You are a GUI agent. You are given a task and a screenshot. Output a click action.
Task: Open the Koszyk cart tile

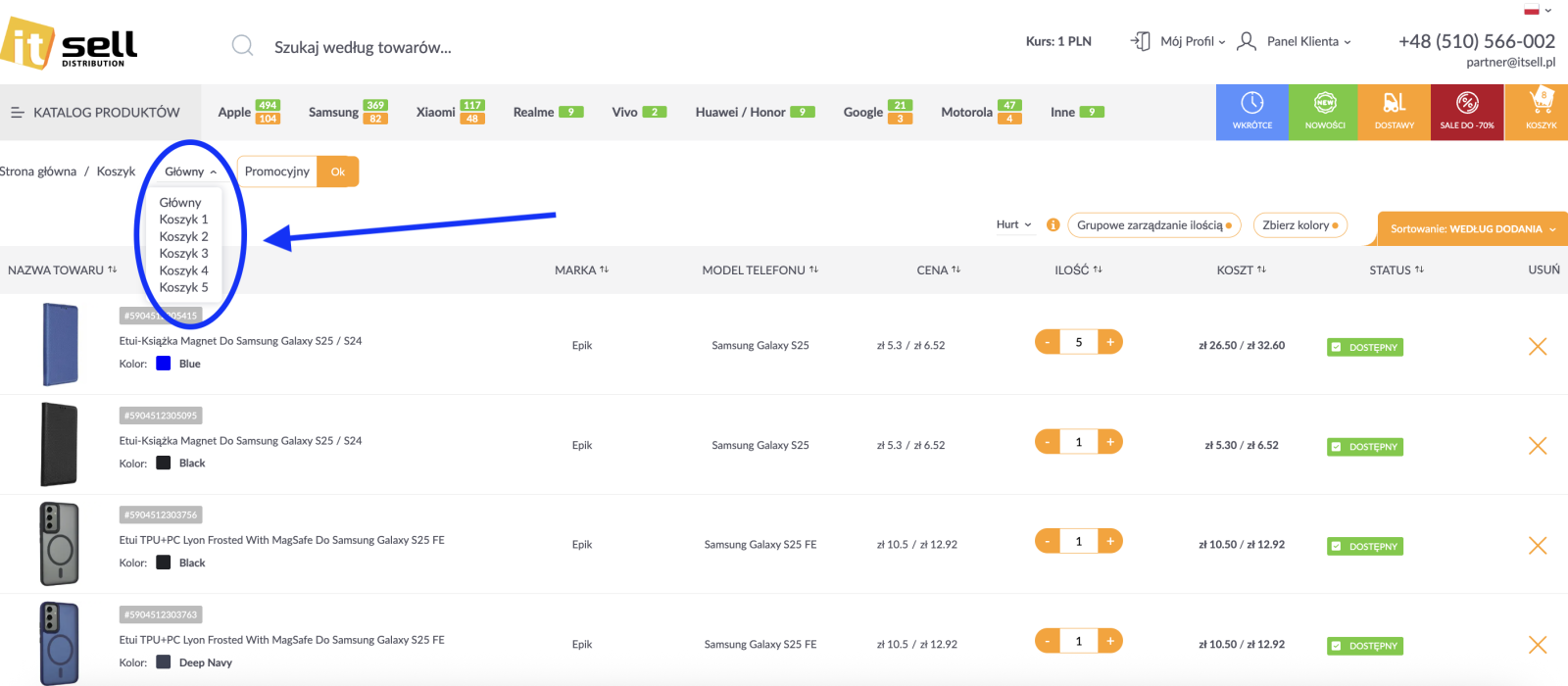click(x=1541, y=112)
